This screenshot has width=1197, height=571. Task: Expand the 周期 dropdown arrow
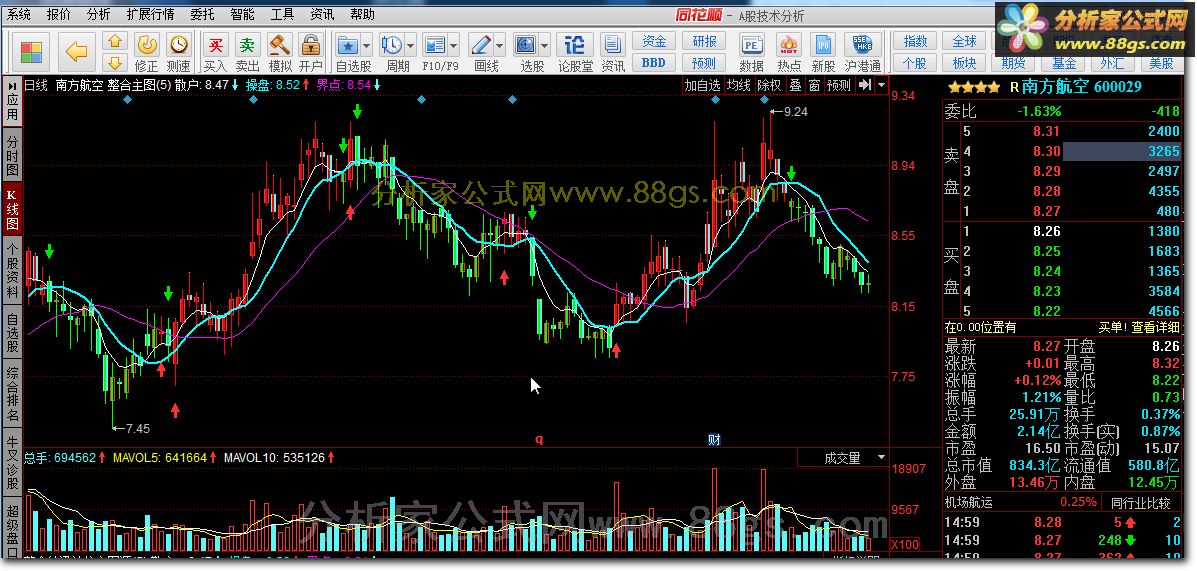(x=411, y=44)
